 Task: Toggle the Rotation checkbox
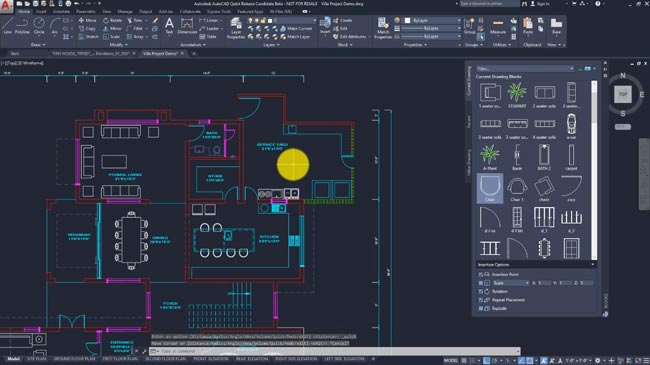coord(480,292)
